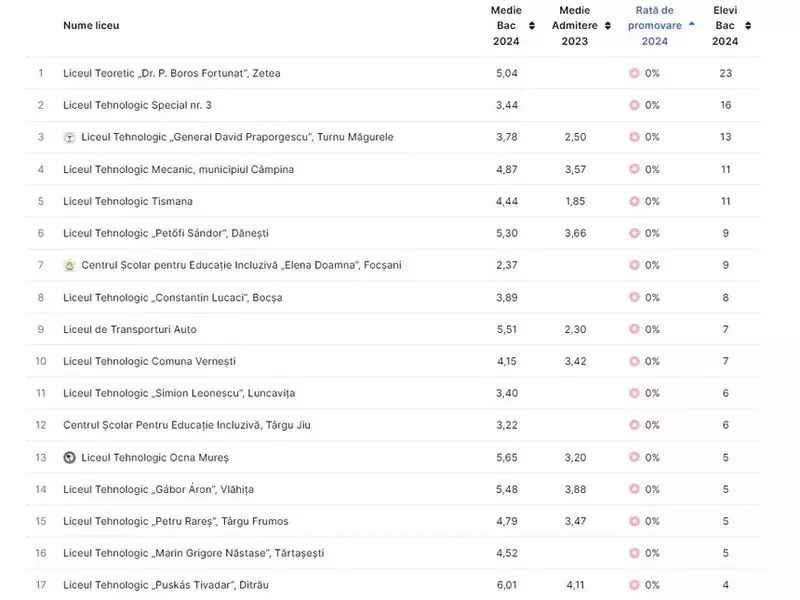Click the 6,01 Medie Bac value
This screenshot has width=800, height=600.
(507, 585)
